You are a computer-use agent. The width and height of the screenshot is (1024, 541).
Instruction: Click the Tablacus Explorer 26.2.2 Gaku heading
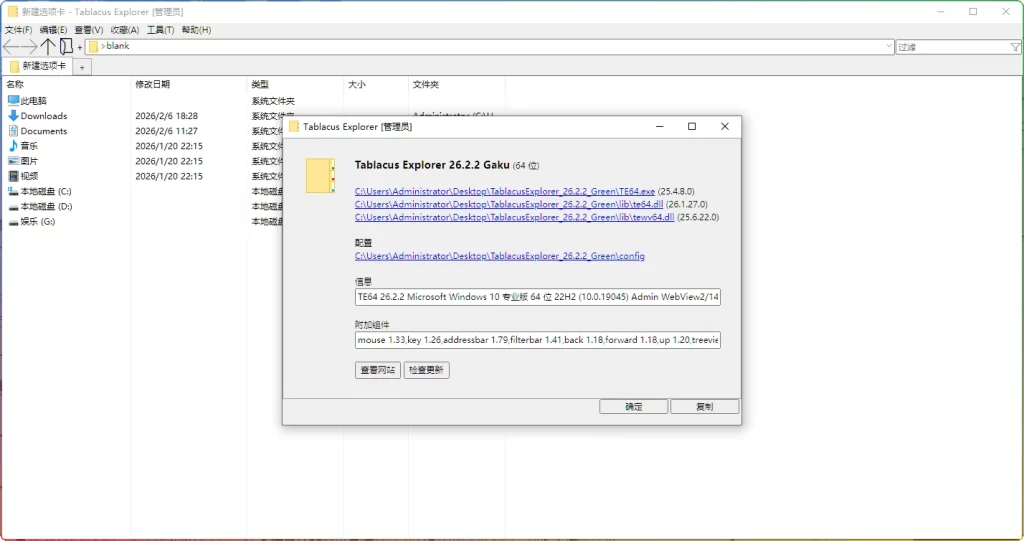point(432,165)
